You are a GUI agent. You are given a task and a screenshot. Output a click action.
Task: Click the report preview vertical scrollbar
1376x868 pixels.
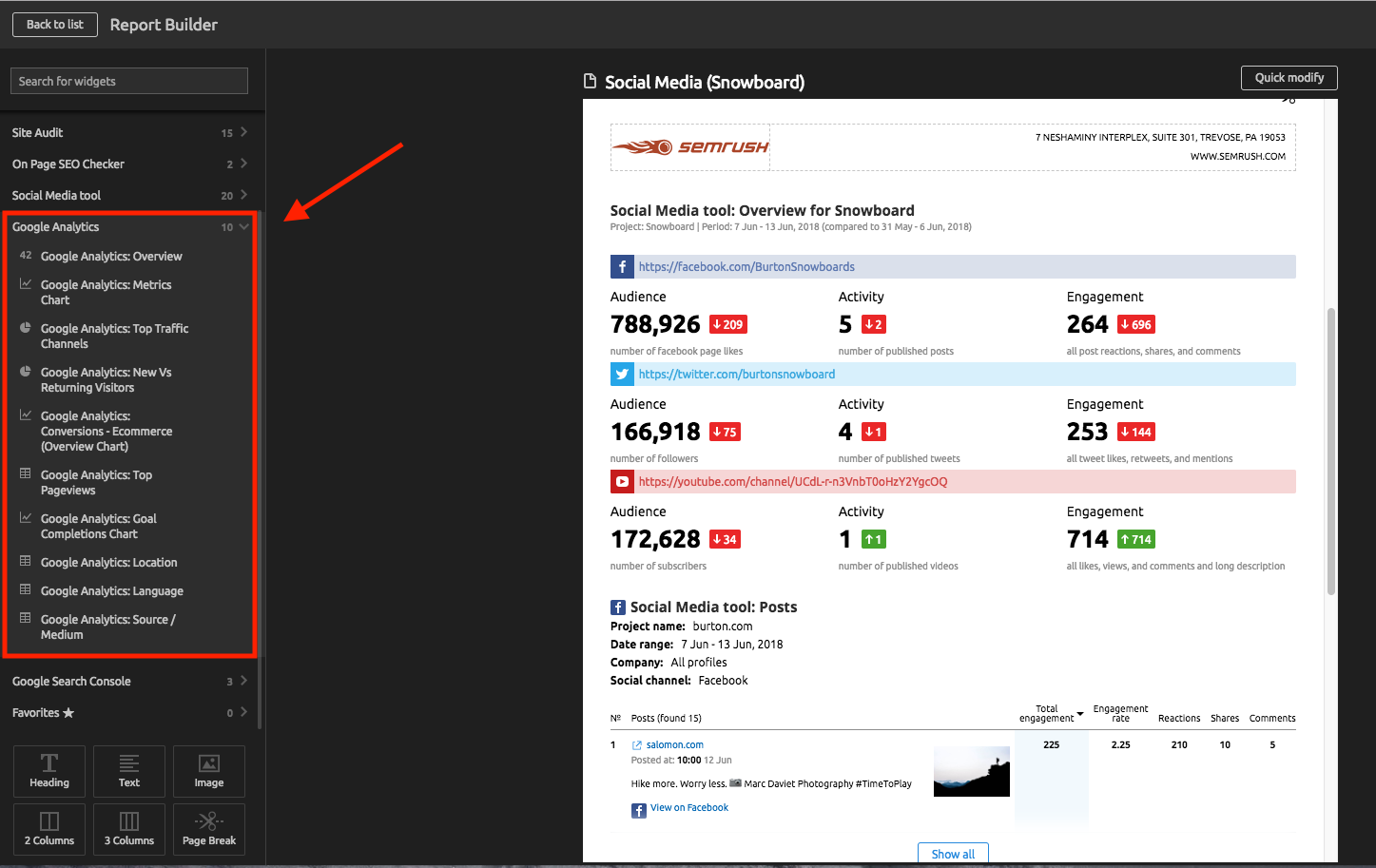tap(1331, 452)
